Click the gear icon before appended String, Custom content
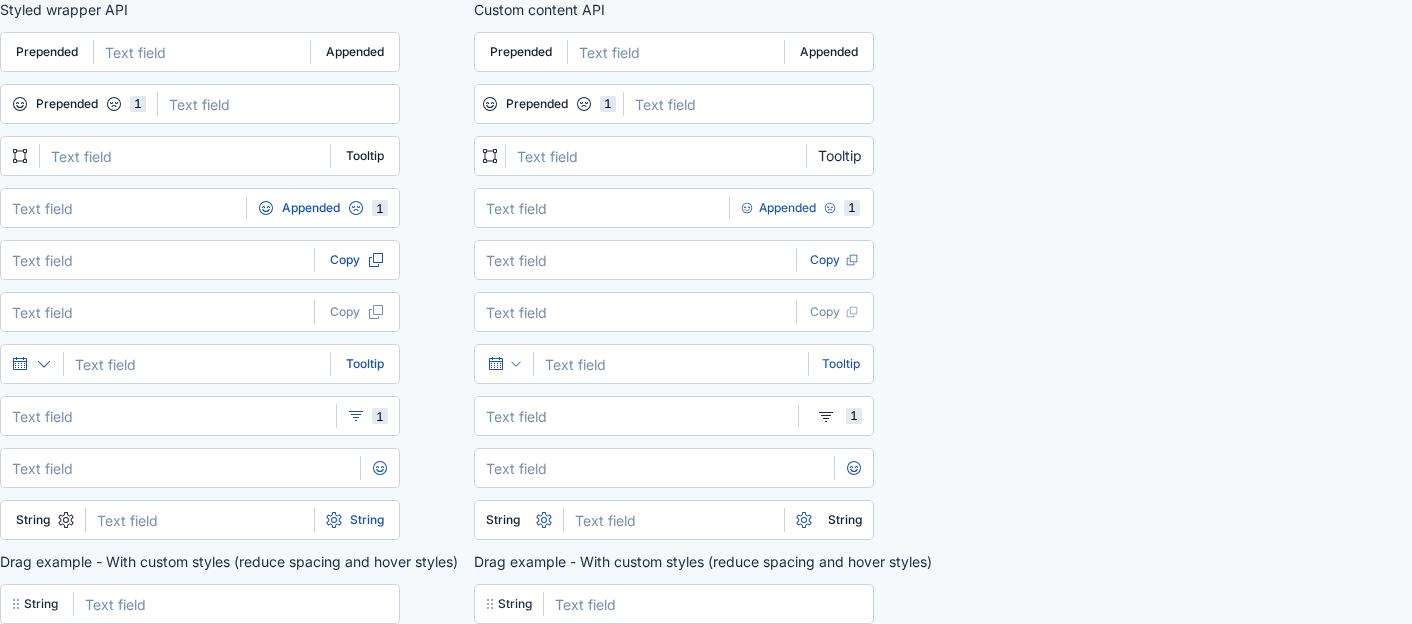This screenshot has height=624, width=1412. (804, 520)
